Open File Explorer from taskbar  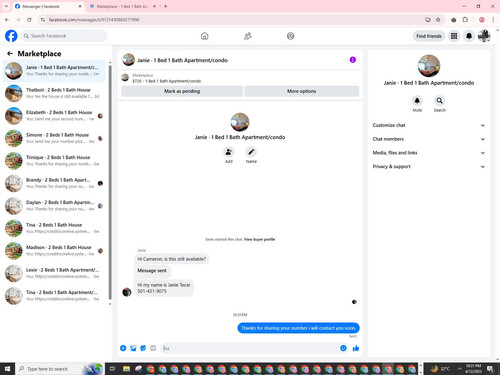click(x=126, y=369)
